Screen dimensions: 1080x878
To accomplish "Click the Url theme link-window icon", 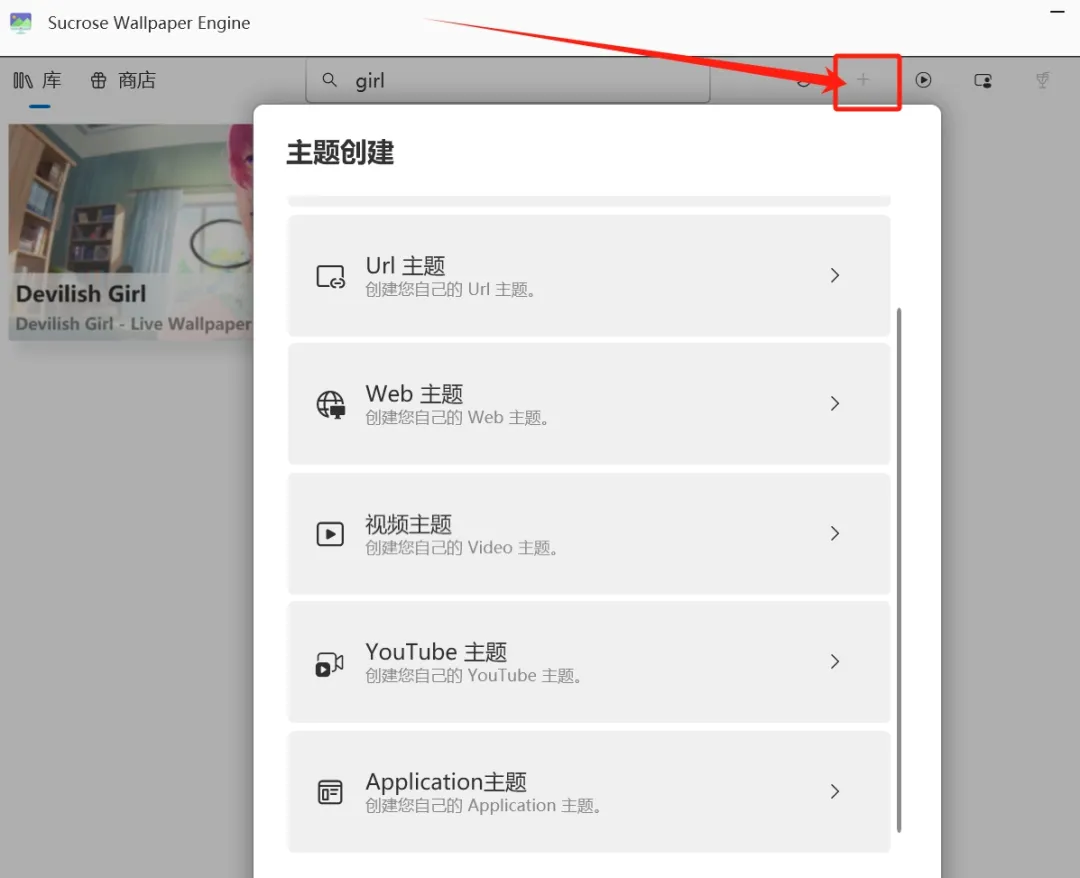I will click(x=330, y=277).
